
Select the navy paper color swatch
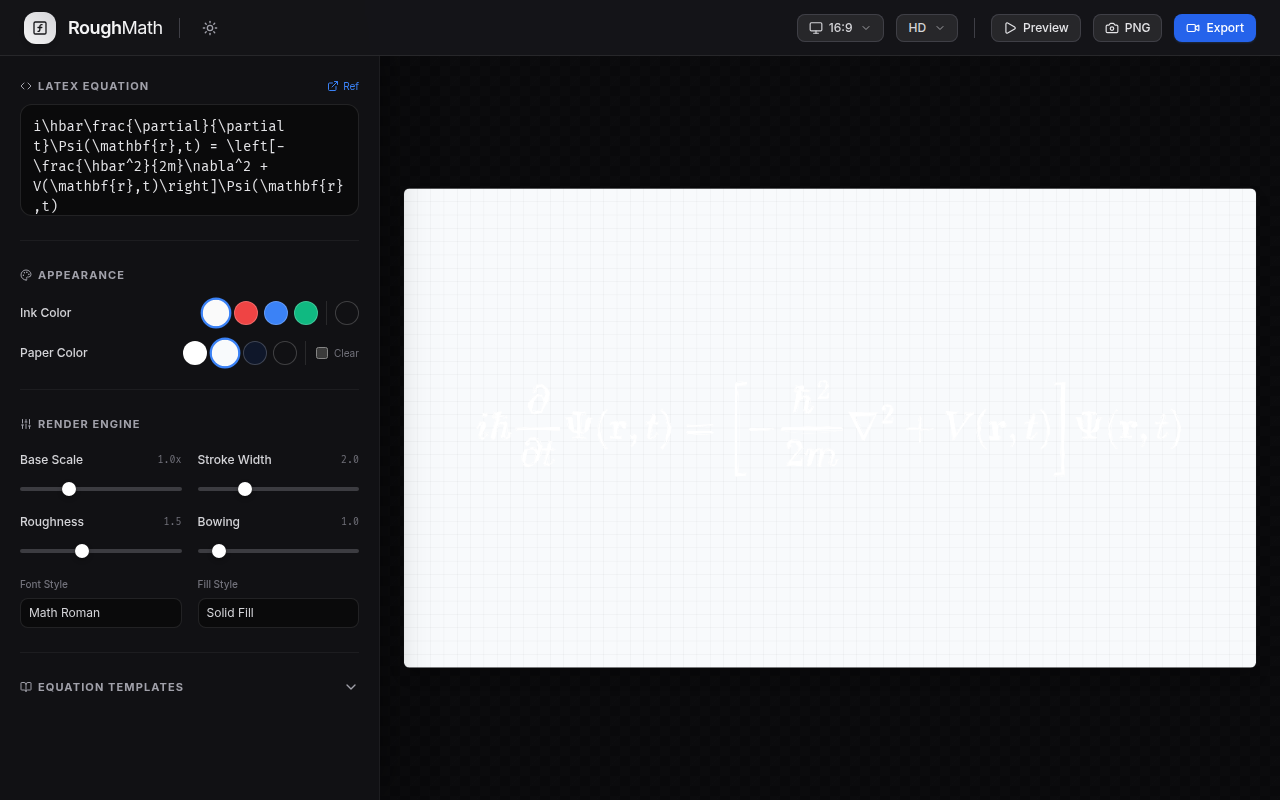click(255, 353)
